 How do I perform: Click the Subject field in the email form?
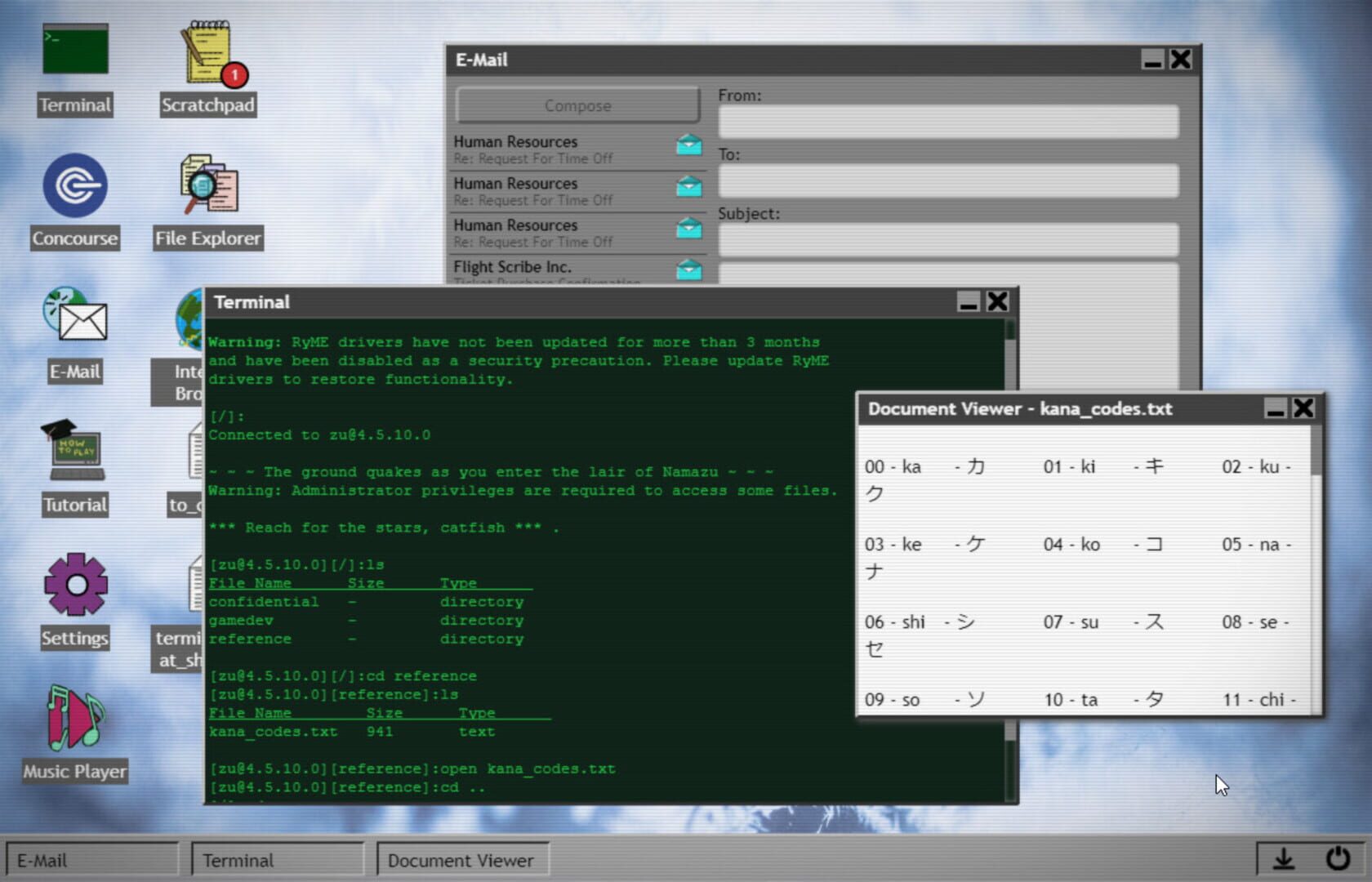(947, 239)
